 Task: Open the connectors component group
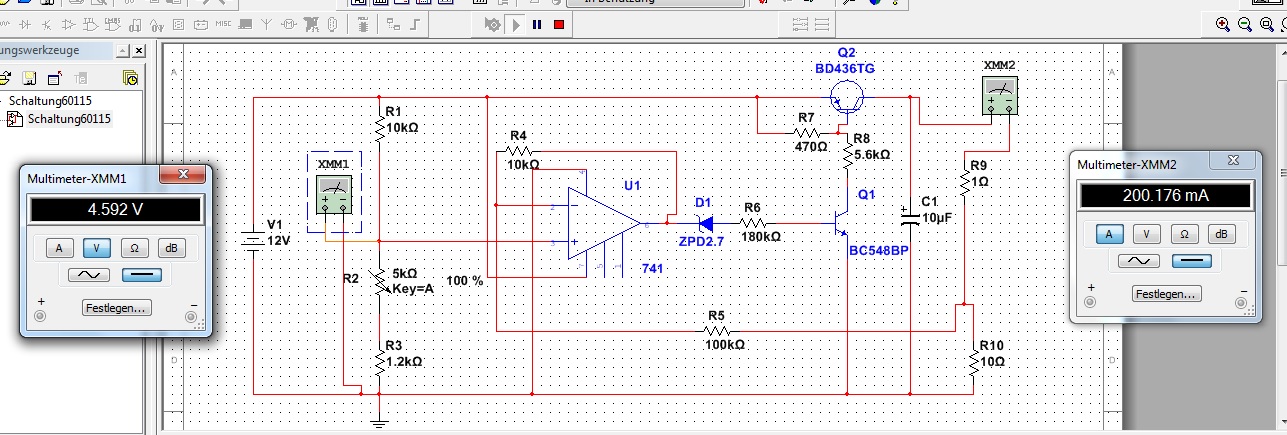tap(333, 25)
